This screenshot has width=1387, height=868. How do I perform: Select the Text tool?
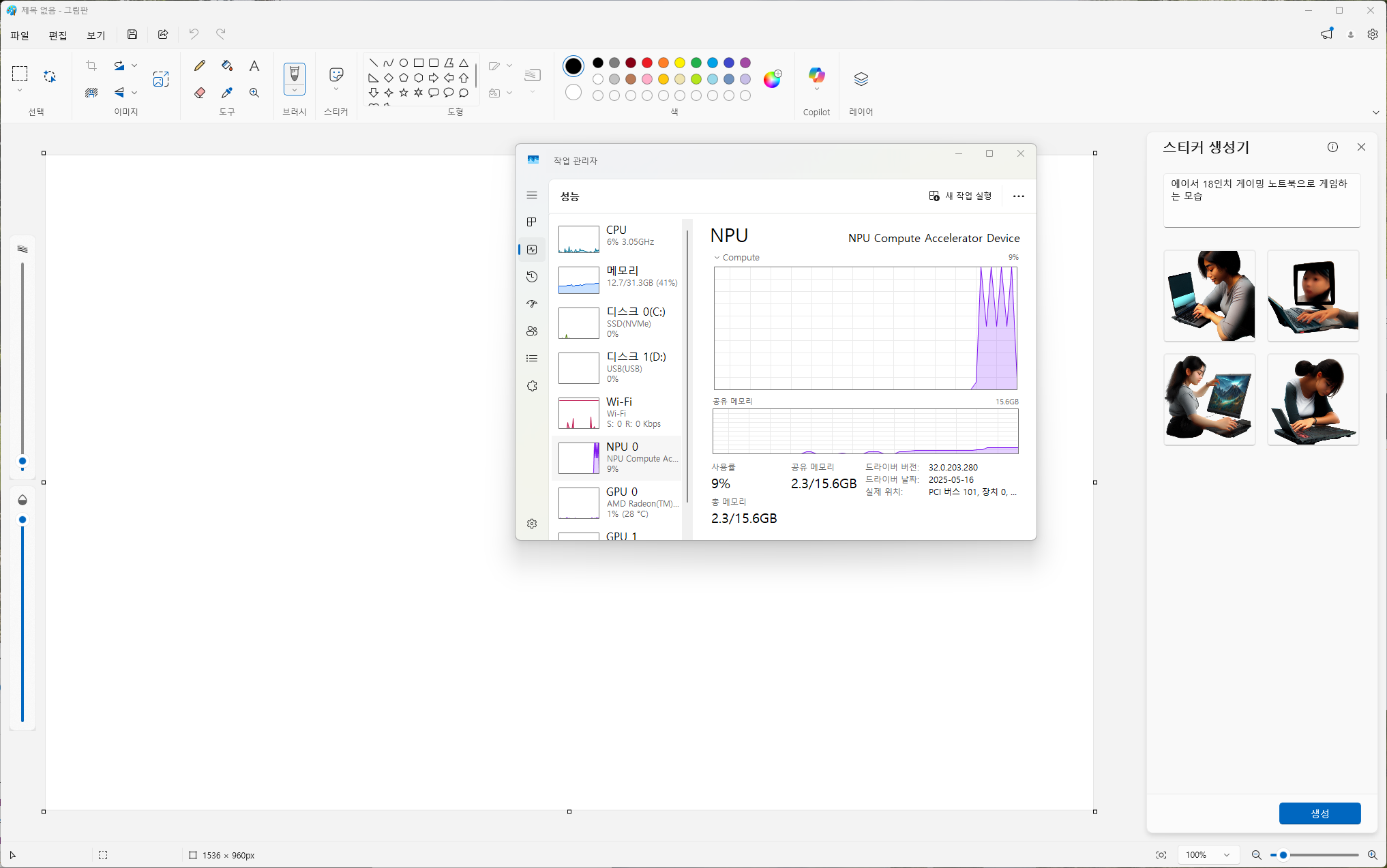(254, 65)
